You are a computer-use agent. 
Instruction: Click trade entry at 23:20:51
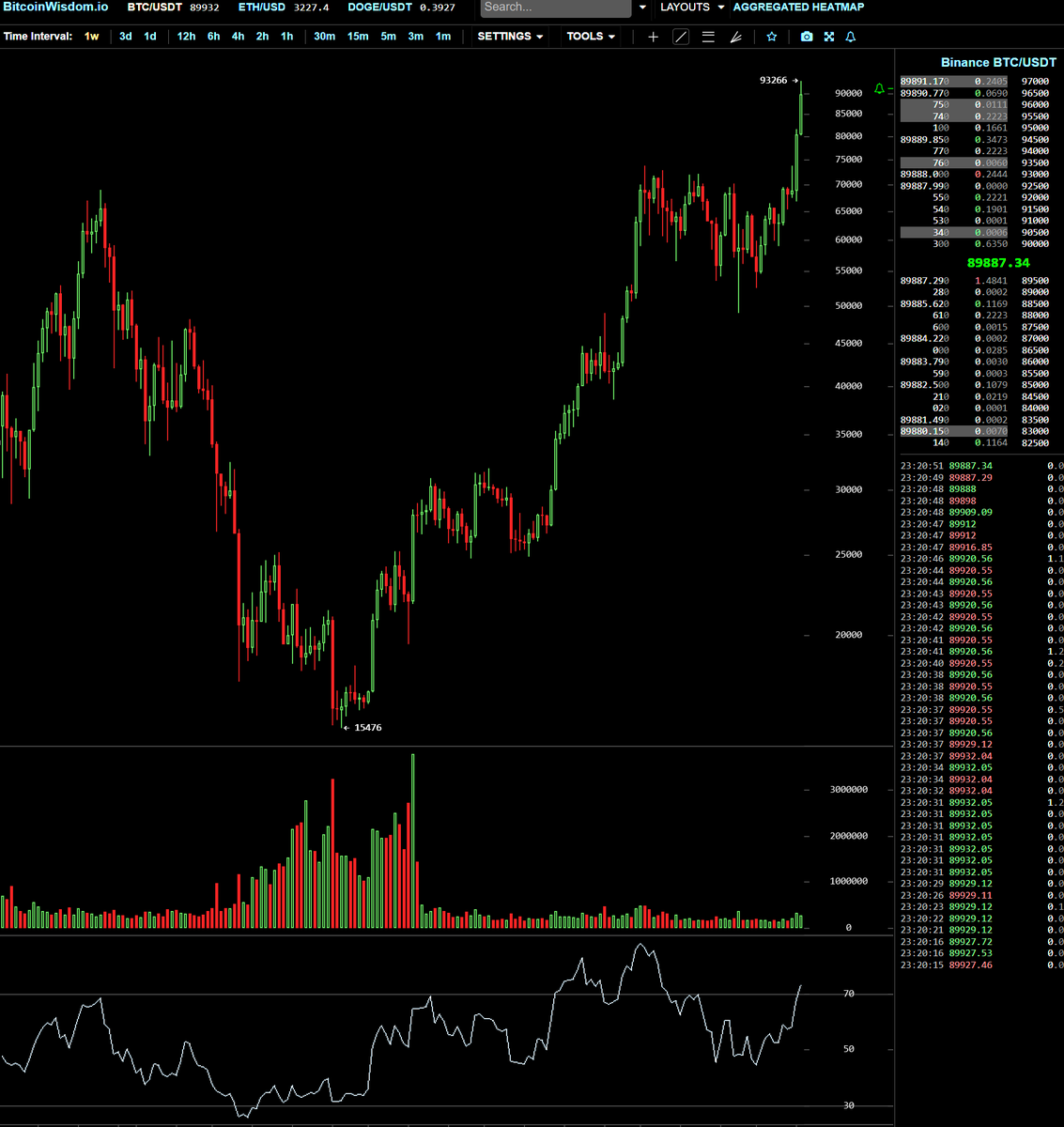[981, 466]
